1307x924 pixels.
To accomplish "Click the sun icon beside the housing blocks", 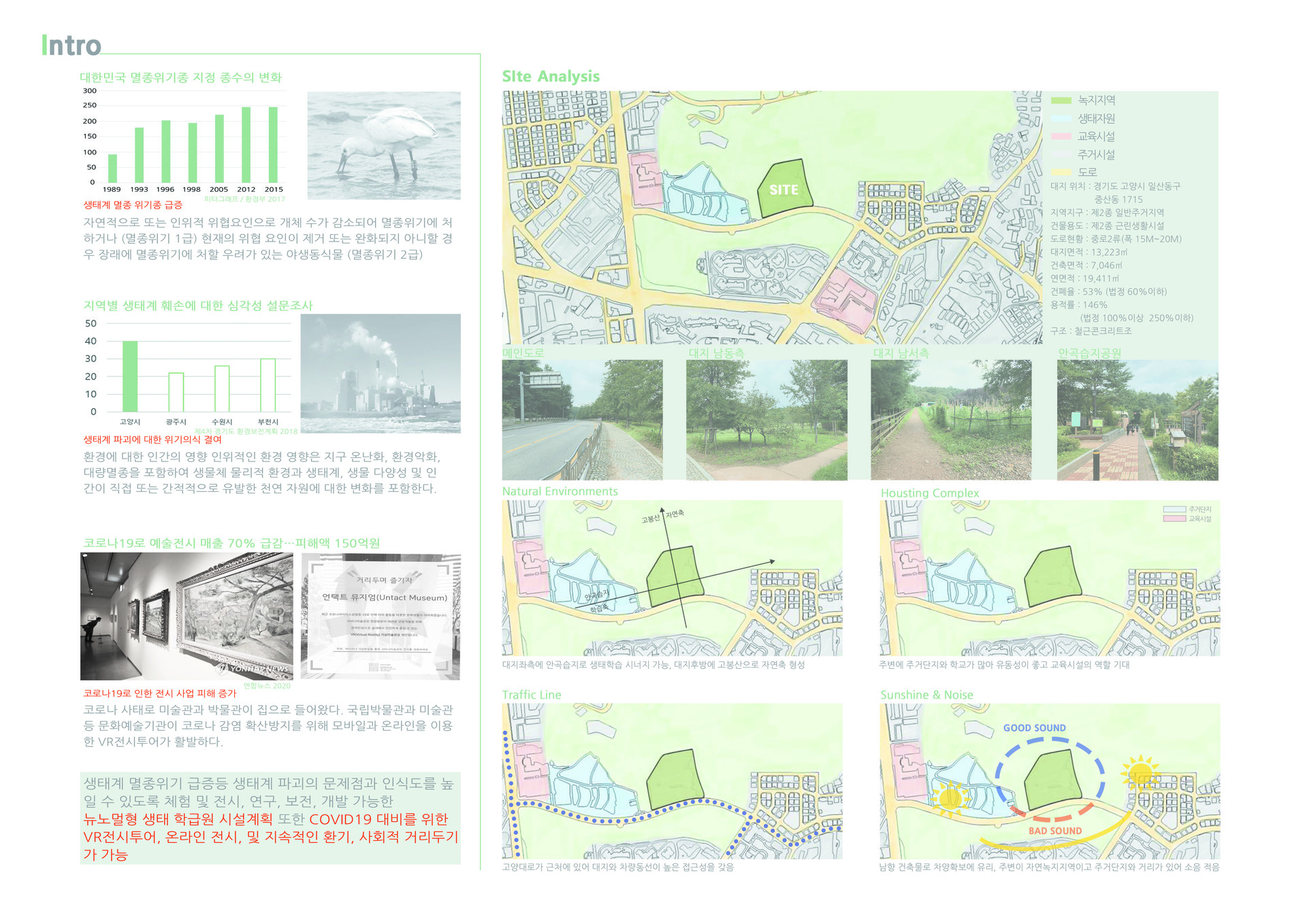I will (1140, 774).
